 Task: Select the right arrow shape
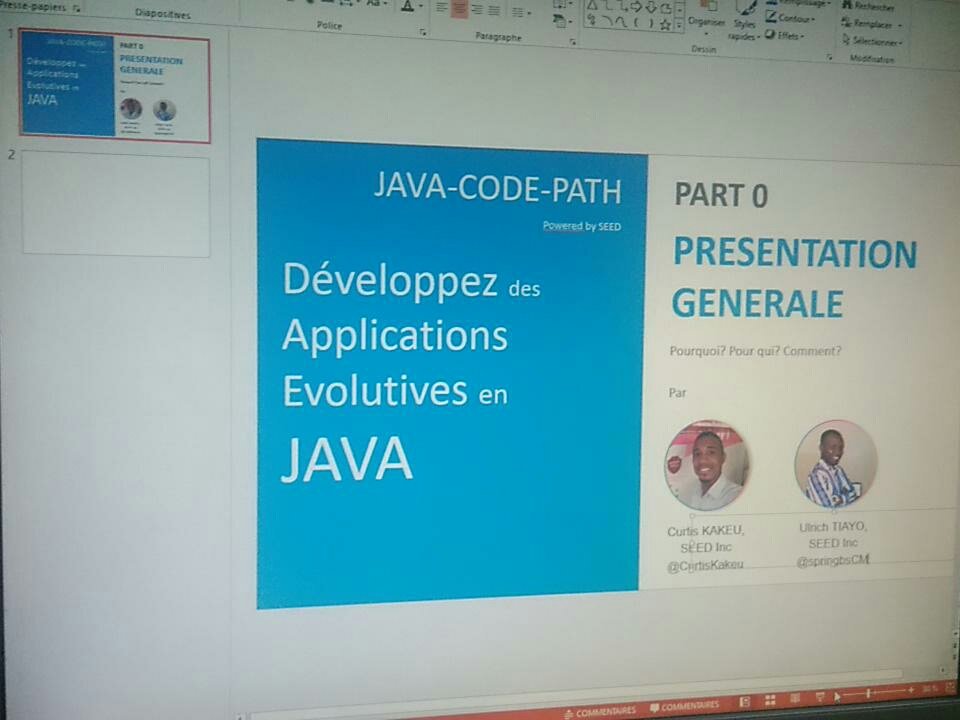pyautogui.click(x=637, y=7)
